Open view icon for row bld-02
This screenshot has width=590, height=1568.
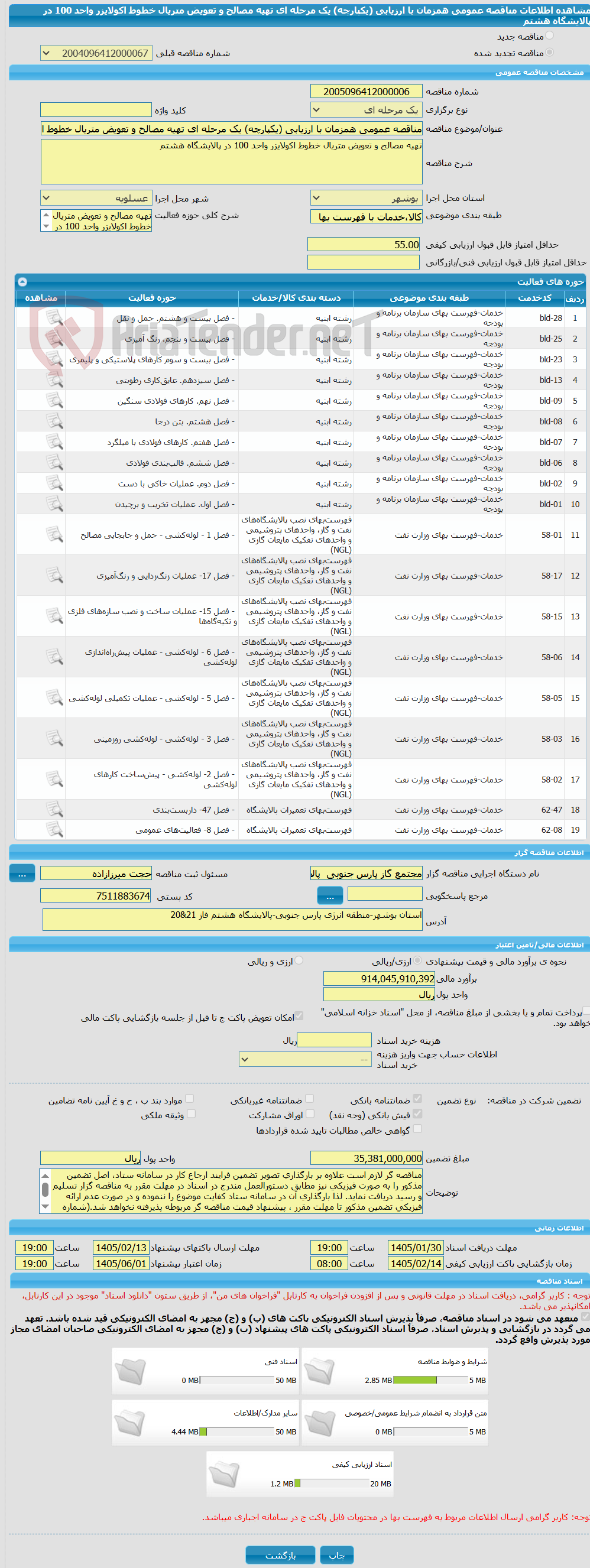[x=55, y=483]
